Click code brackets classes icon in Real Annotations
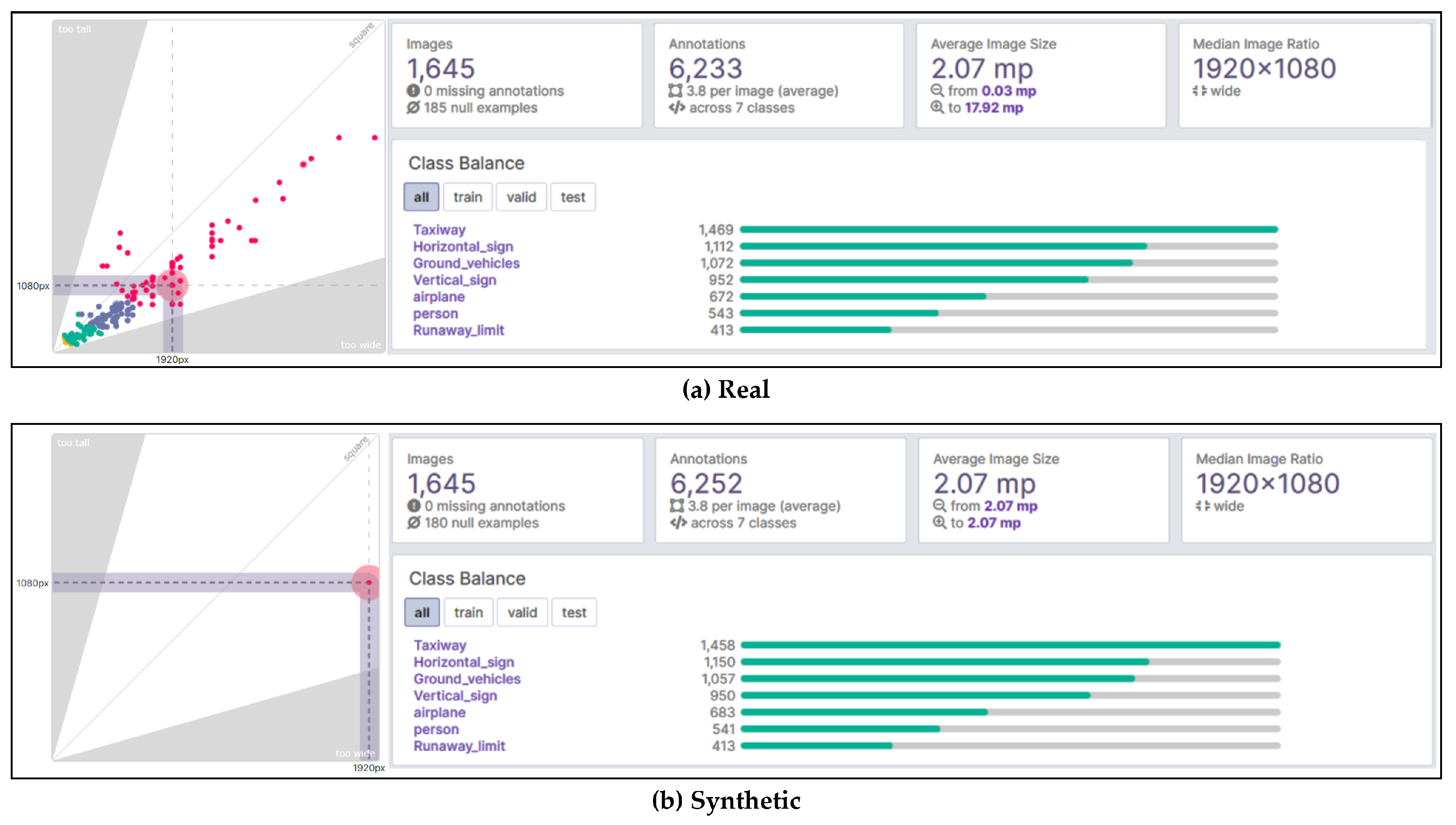This screenshot has height=825, width=1456. [x=676, y=108]
